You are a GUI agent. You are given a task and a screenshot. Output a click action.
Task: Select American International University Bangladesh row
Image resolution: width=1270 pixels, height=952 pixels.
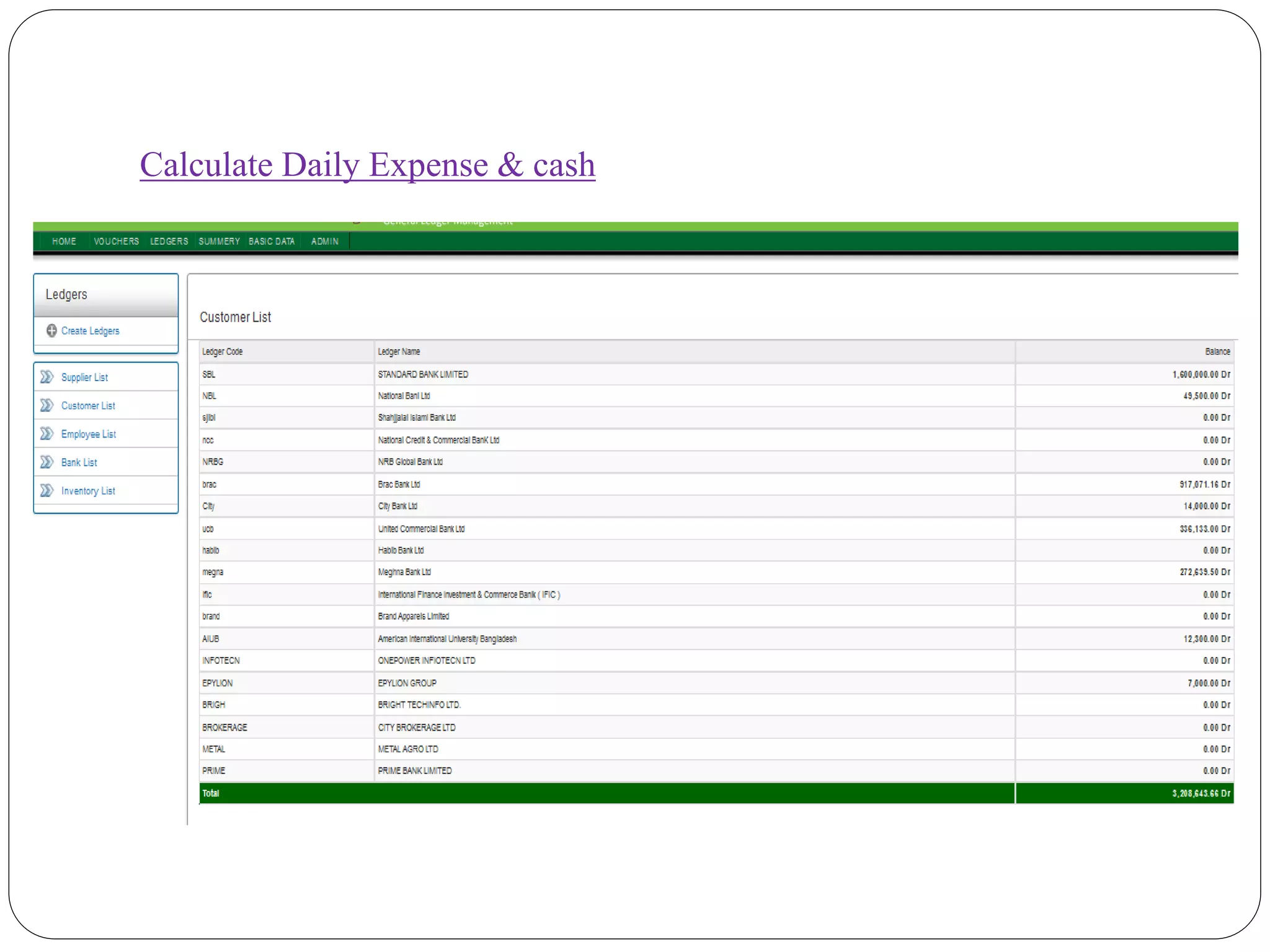click(x=716, y=638)
